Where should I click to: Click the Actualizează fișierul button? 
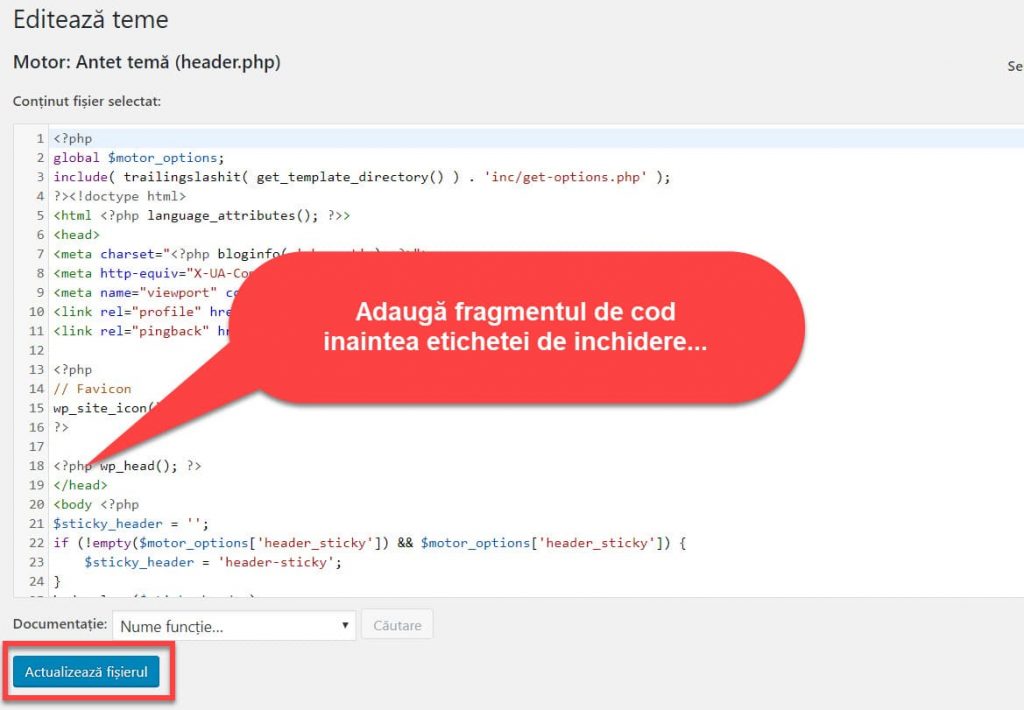pos(86,672)
